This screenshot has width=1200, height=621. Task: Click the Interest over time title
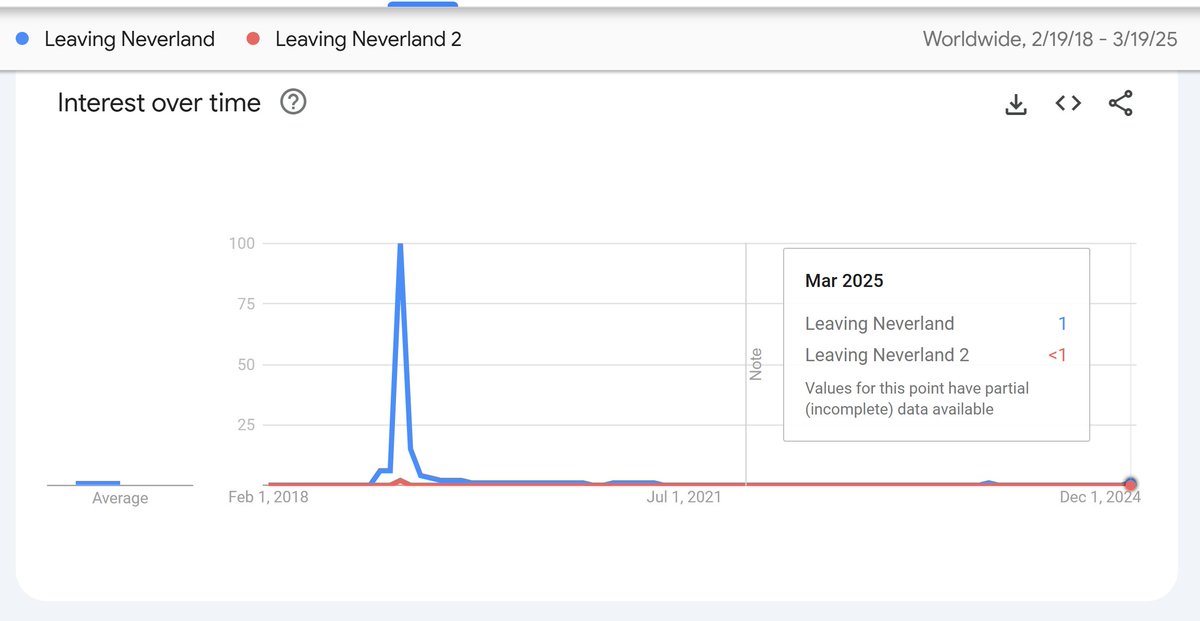[x=158, y=102]
